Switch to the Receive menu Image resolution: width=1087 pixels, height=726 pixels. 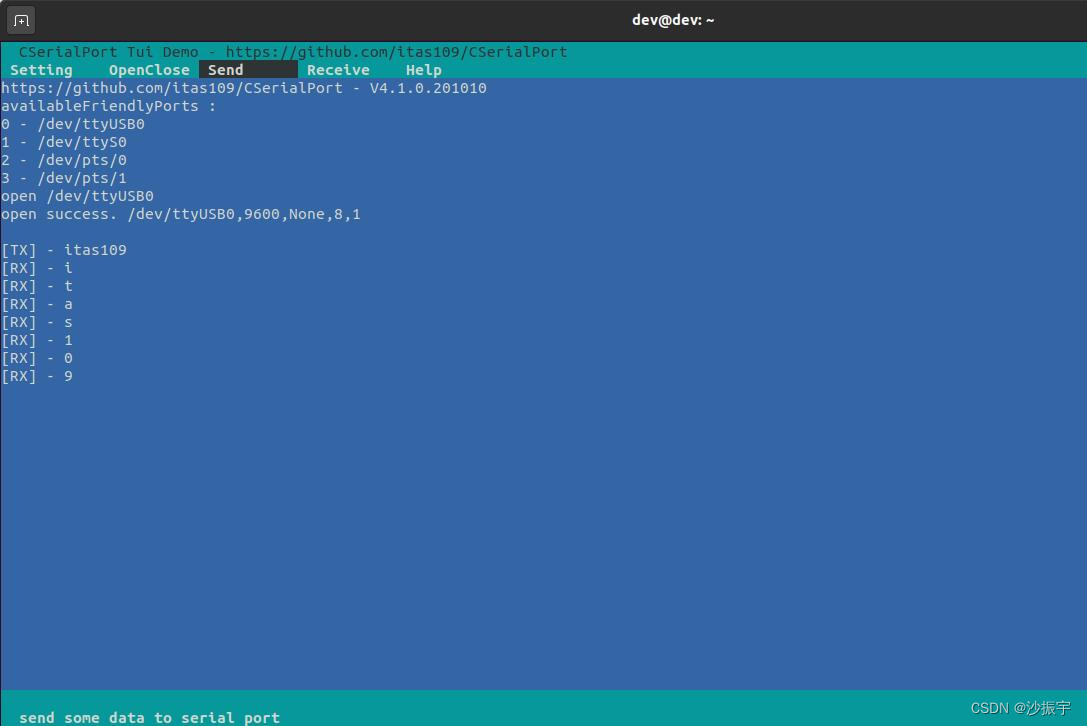[x=338, y=69]
